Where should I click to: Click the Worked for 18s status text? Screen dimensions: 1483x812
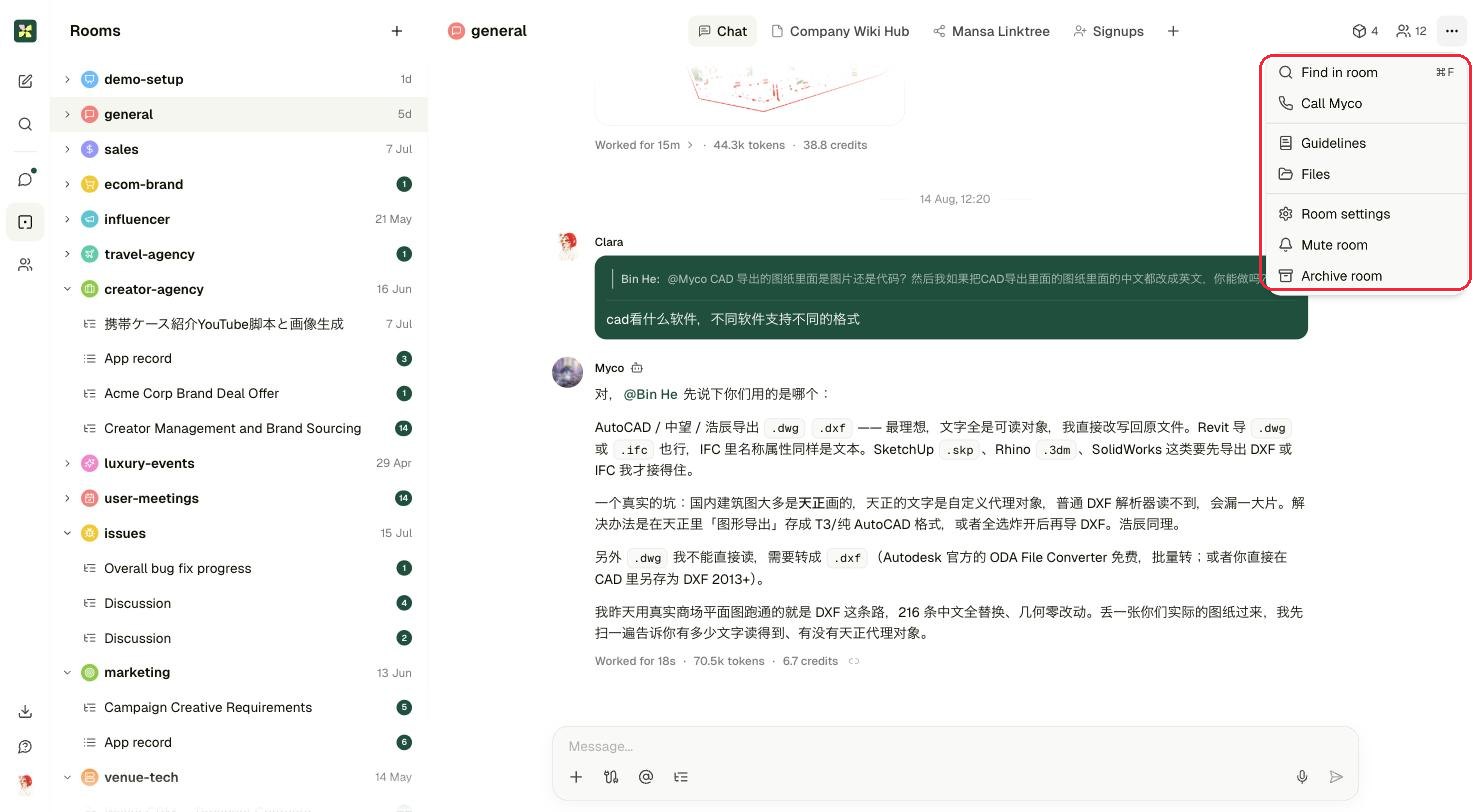click(x=635, y=661)
